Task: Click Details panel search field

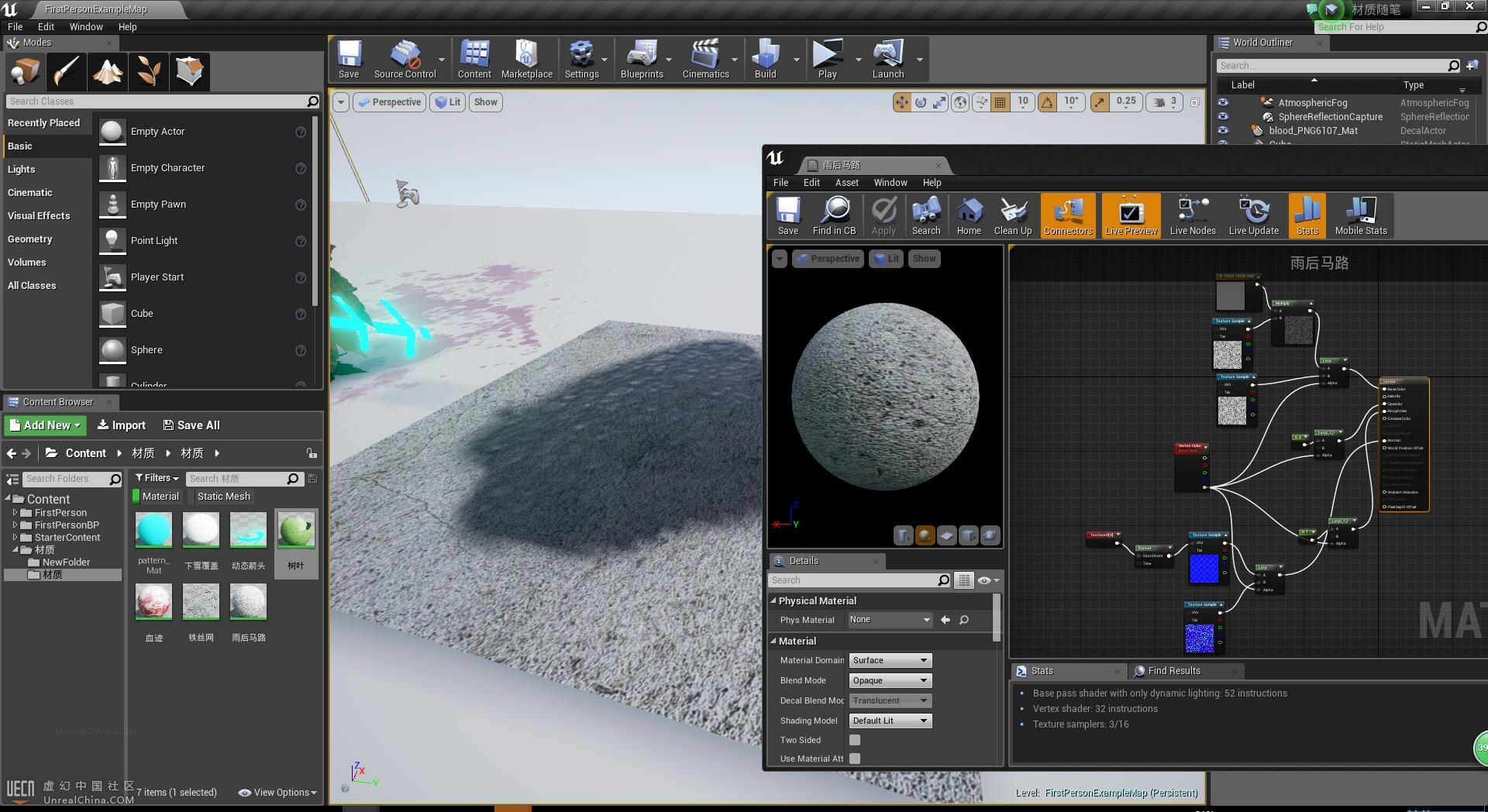Action: 859,580
